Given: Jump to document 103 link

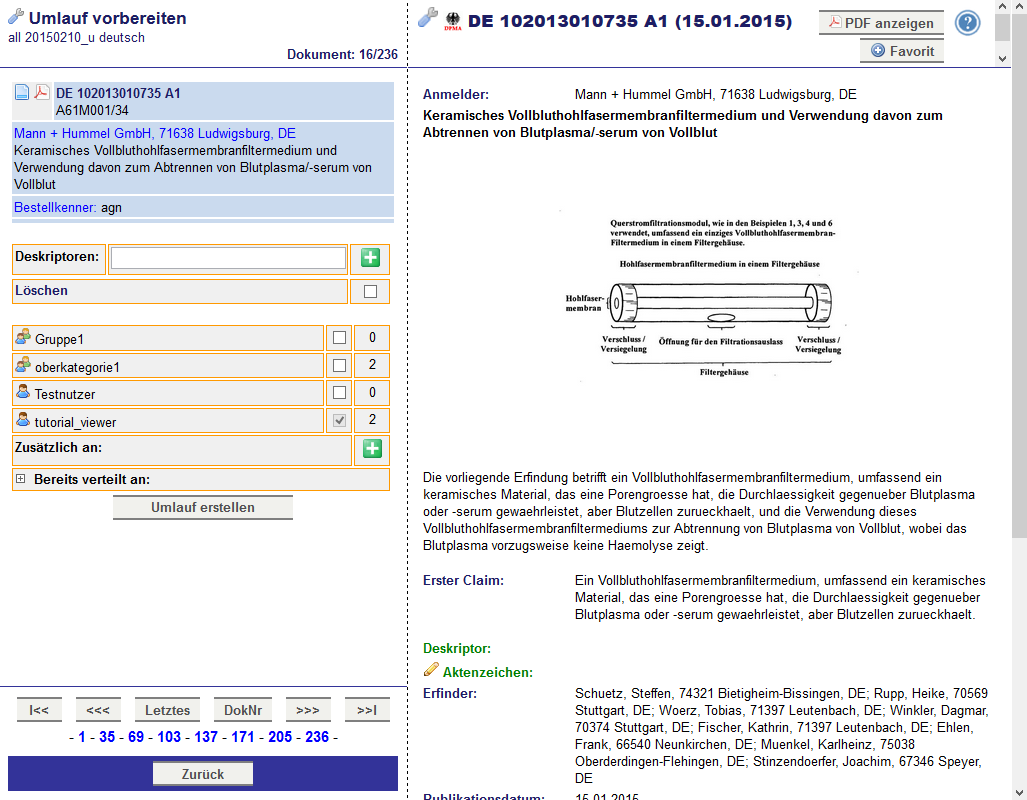Looking at the screenshot, I should (x=169, y=737).
